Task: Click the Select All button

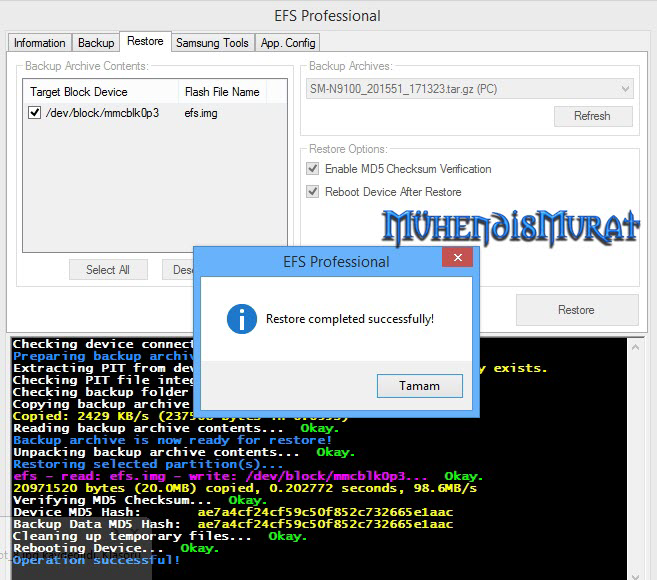Action: [x=108, y=270]
